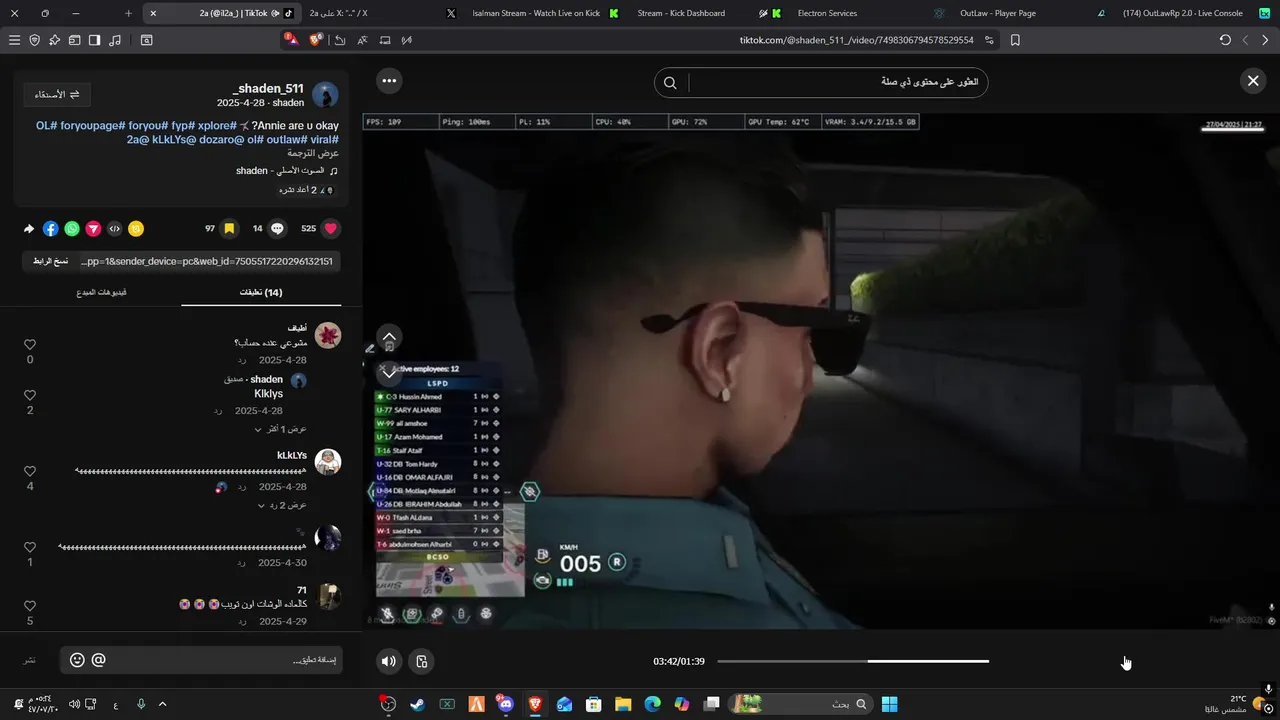Open Brave Shields lion icon
Screen dimensions: 1280x720
pos(316,40)
